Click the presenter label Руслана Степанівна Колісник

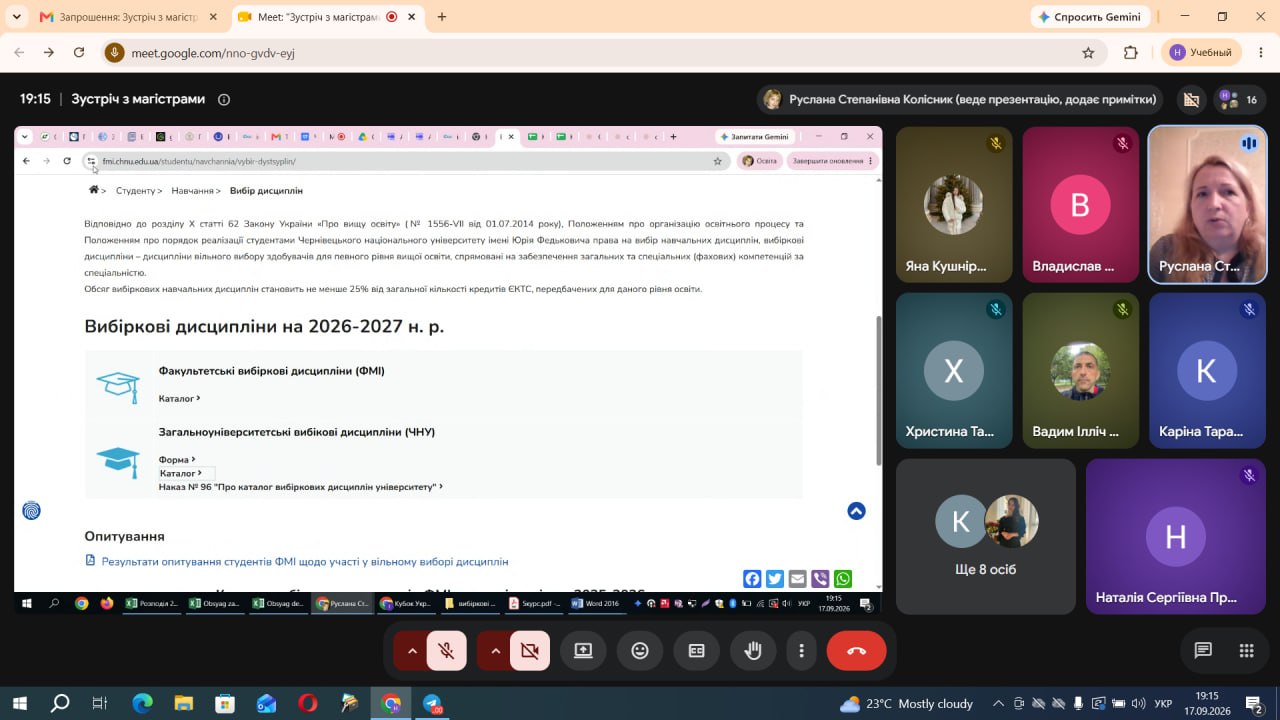(960, 99)
